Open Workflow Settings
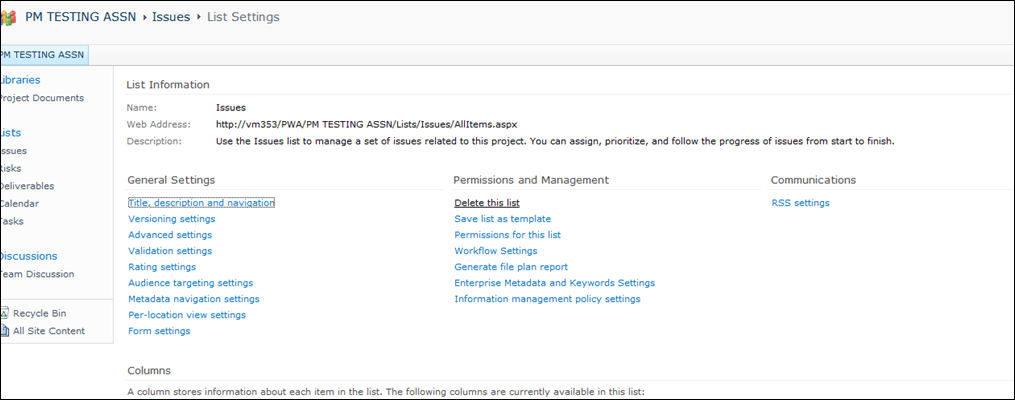This screenshot has width=1015, height=400. pos(495,251)
